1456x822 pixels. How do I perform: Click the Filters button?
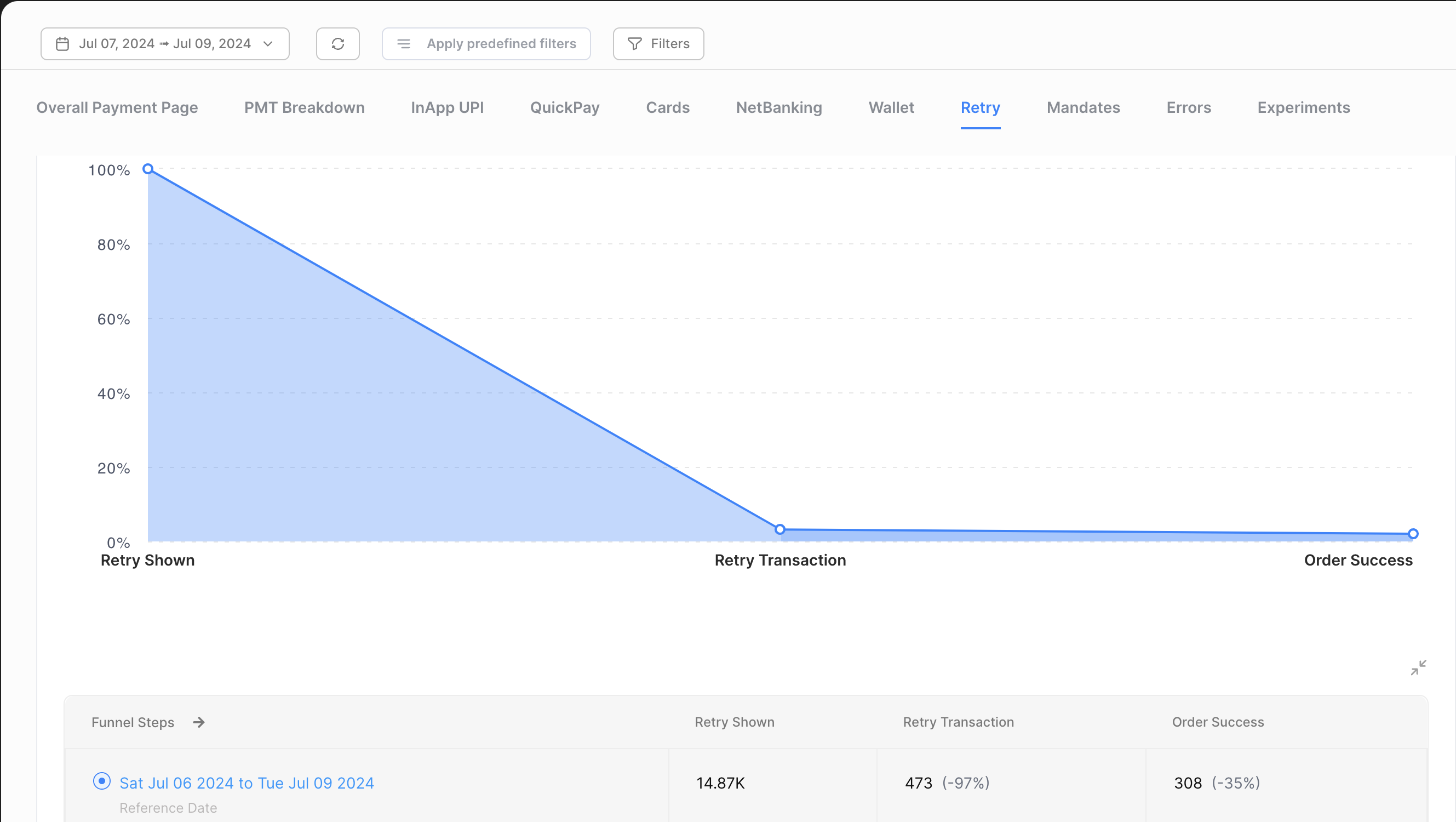pyautogui.click(x=658, y=44)
